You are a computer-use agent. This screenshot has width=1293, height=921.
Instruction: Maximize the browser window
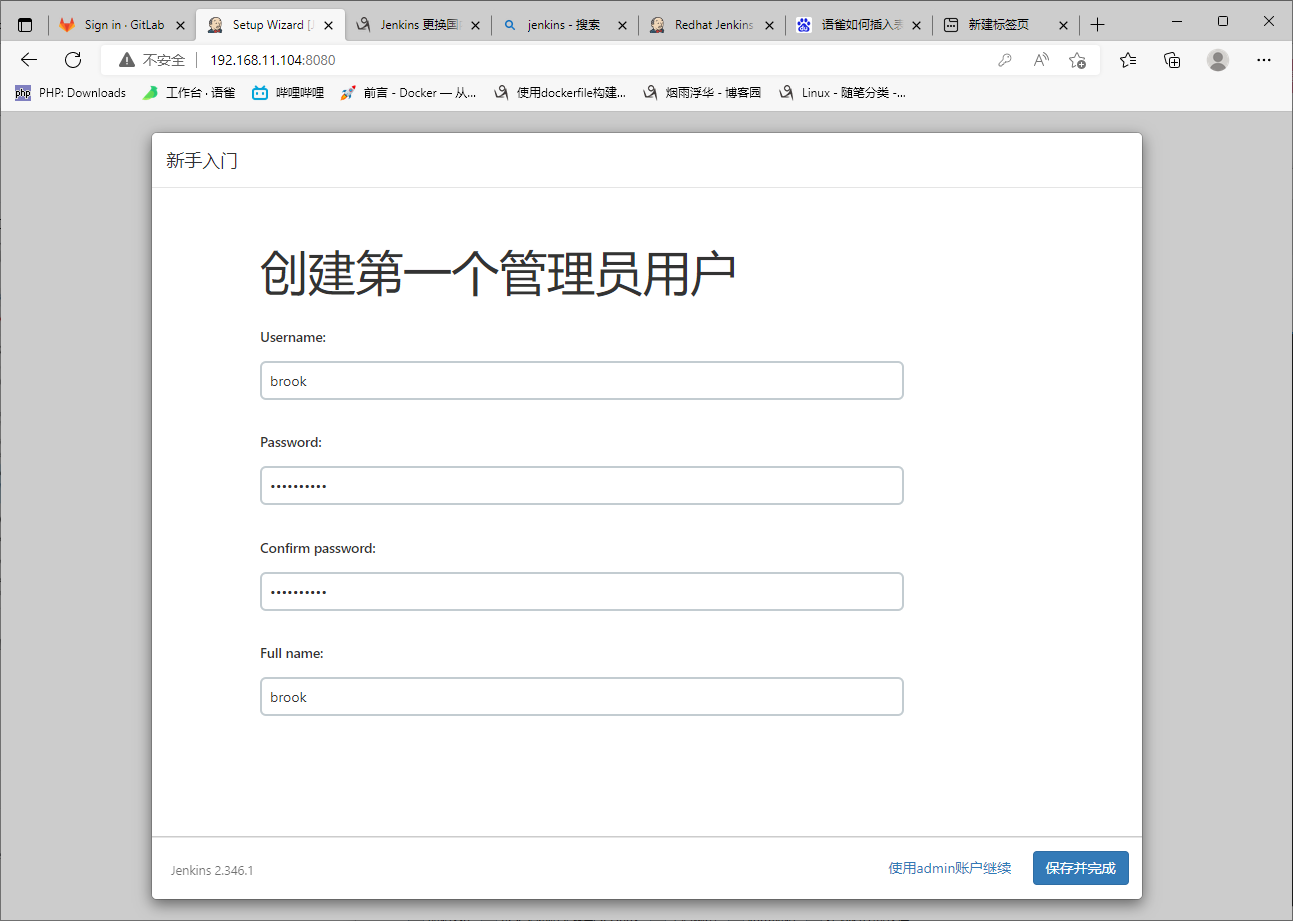[1222, 21]
